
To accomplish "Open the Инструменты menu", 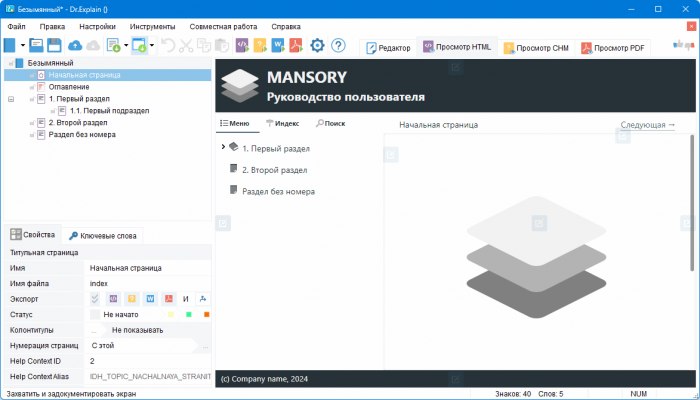I will click(153, 27).
